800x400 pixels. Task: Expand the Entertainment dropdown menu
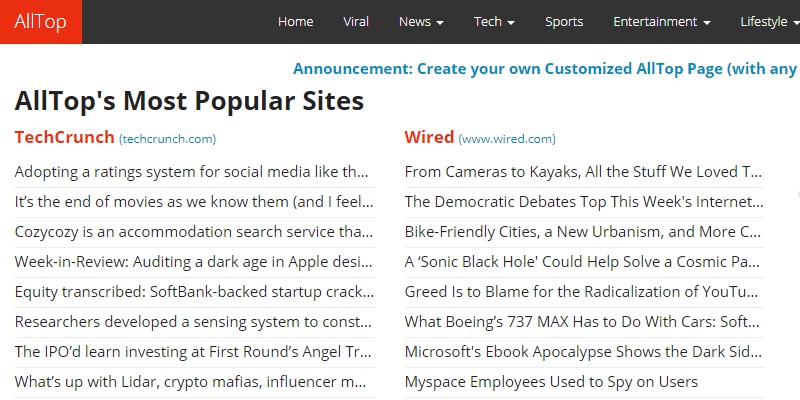[x=662, y=22]
